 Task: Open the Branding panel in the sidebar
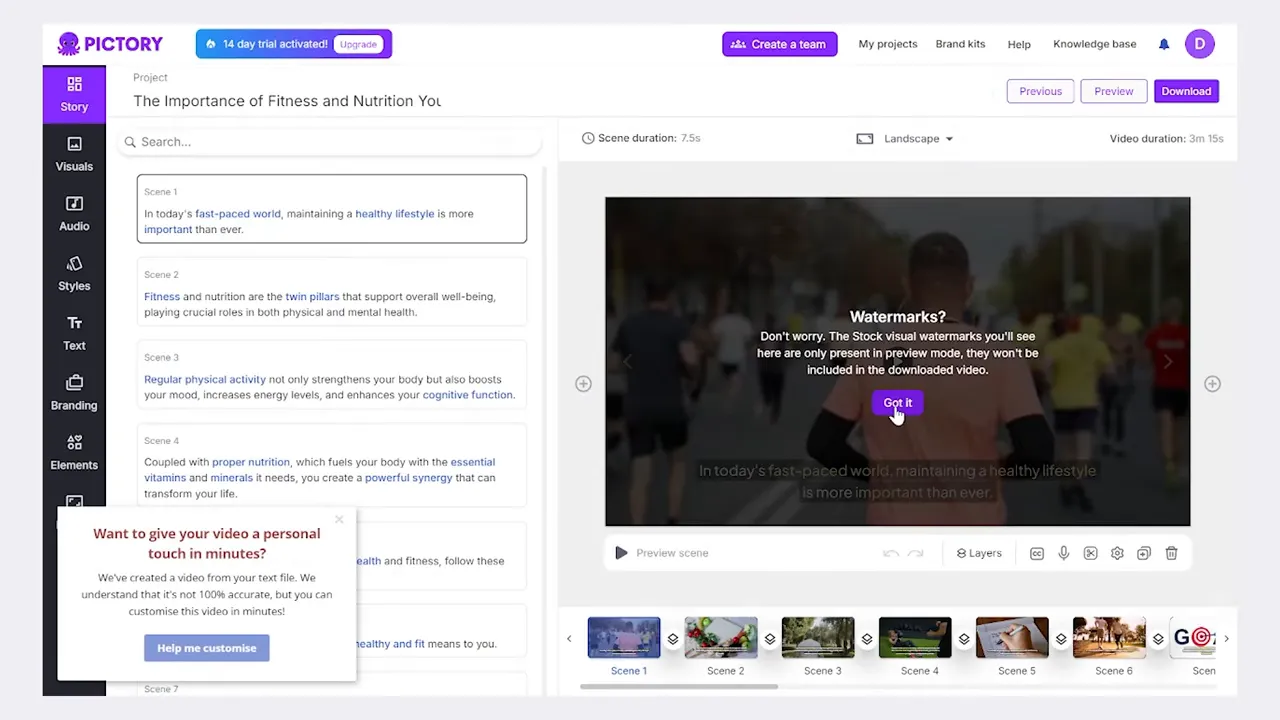coord(74,393)
